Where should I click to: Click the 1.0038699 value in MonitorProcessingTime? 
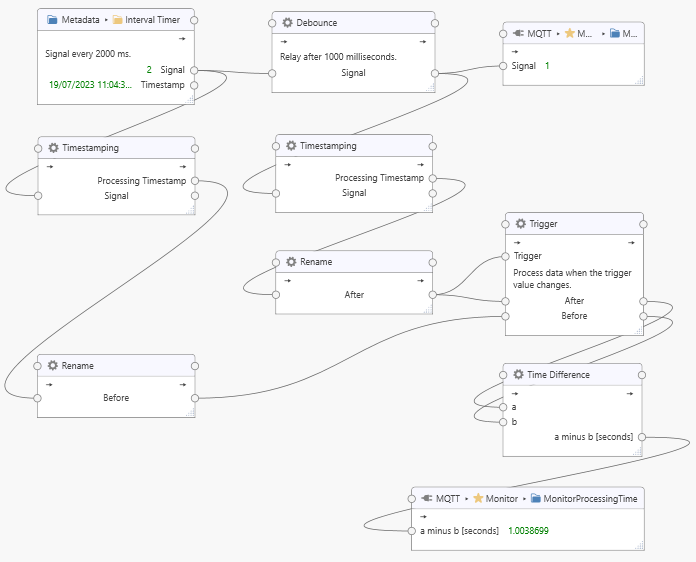(x=536, y=529)
